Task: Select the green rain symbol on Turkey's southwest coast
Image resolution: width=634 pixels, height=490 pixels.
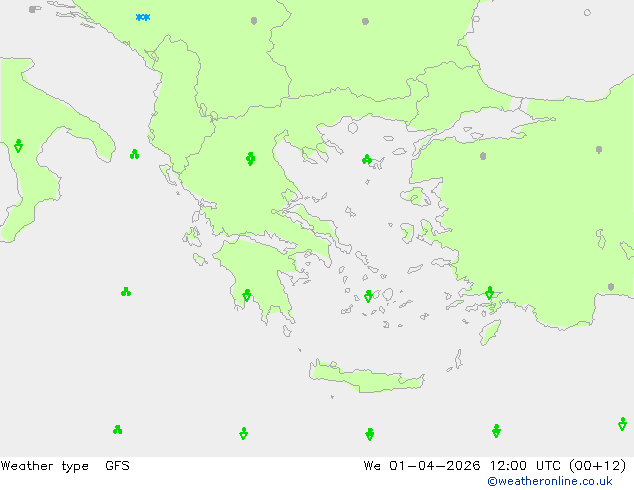Action: point(489,293)
